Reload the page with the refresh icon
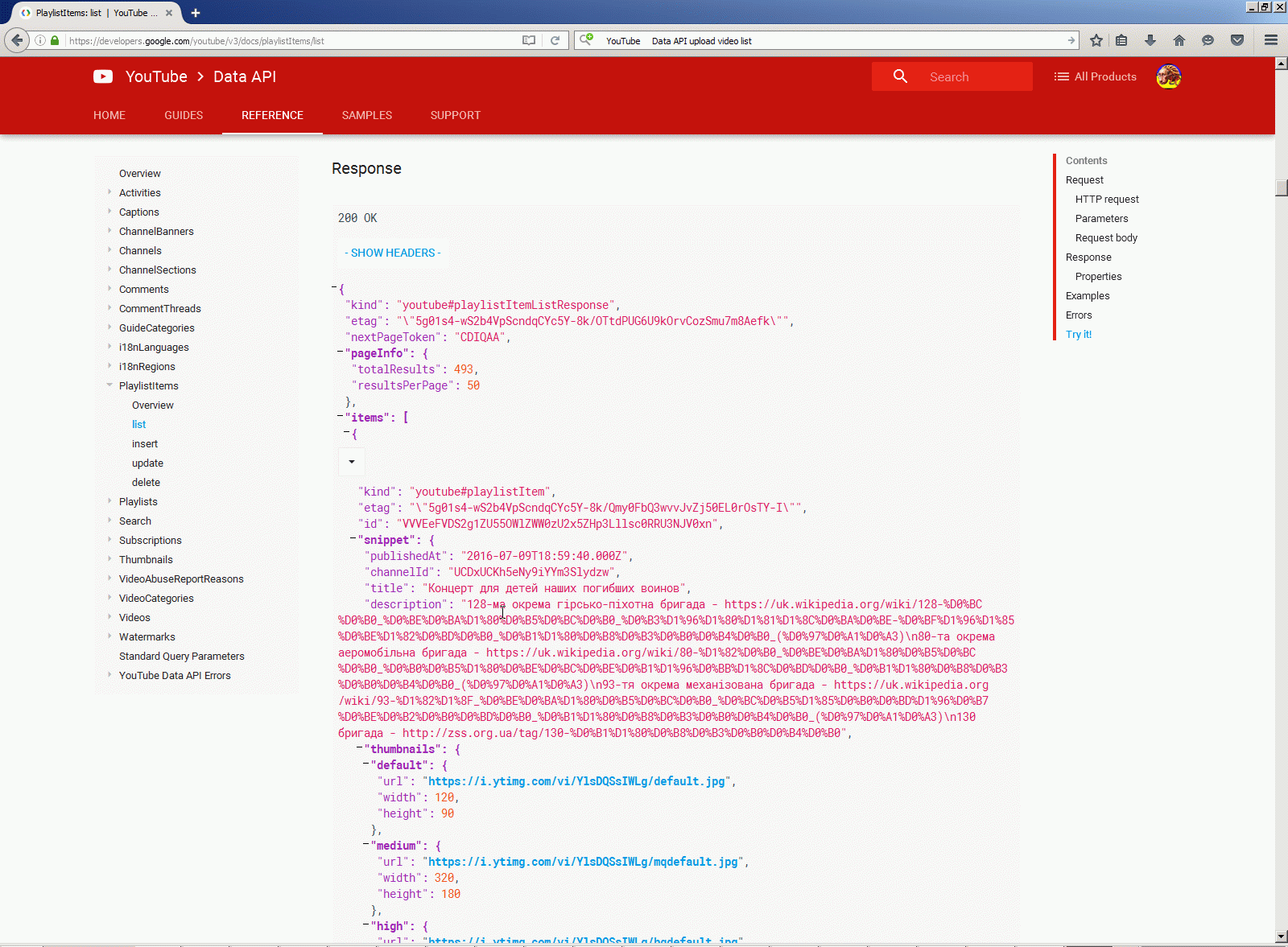Screen dimensions: 1288x947 [x=555, y=40]
